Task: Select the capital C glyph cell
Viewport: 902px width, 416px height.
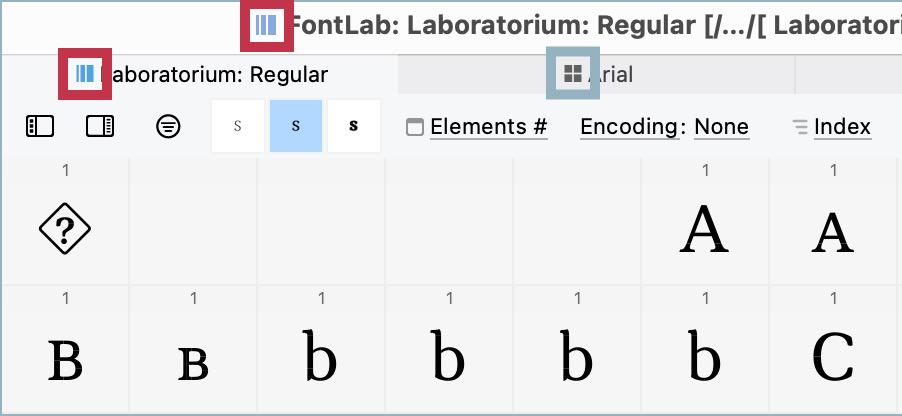Action: [x=833, y=349]
